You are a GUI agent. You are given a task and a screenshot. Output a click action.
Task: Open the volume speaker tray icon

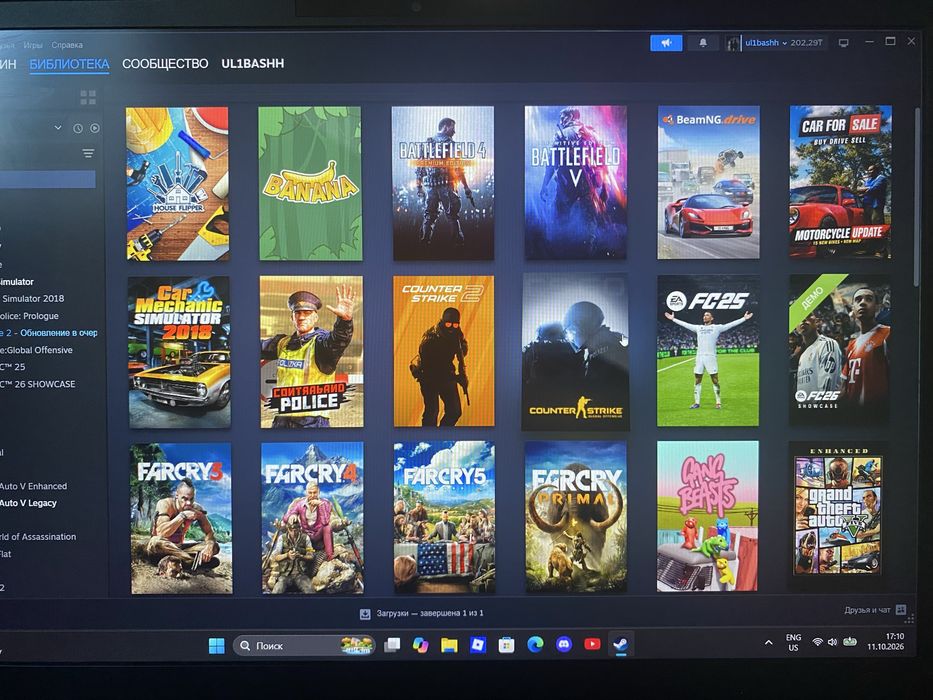[x=832, y=642]
